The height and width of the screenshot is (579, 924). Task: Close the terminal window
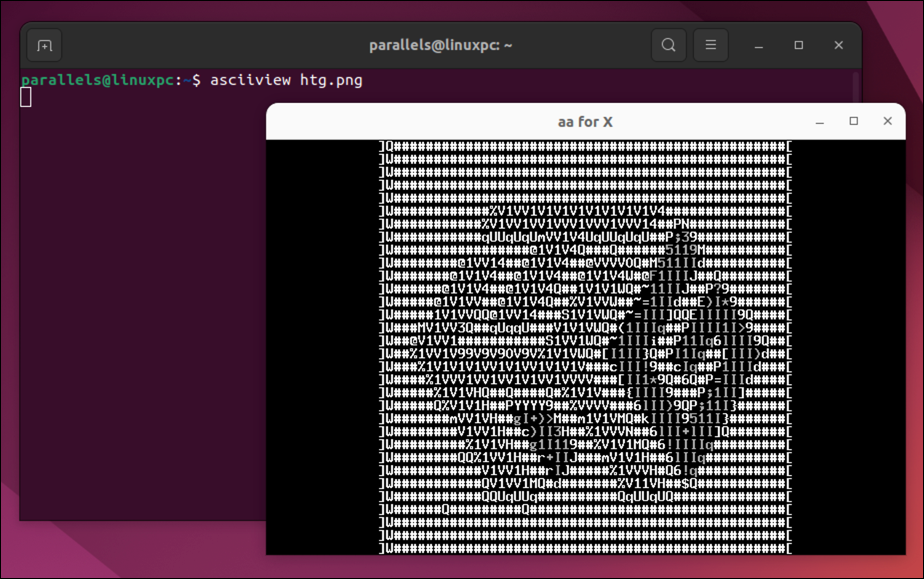pos(839,45)
